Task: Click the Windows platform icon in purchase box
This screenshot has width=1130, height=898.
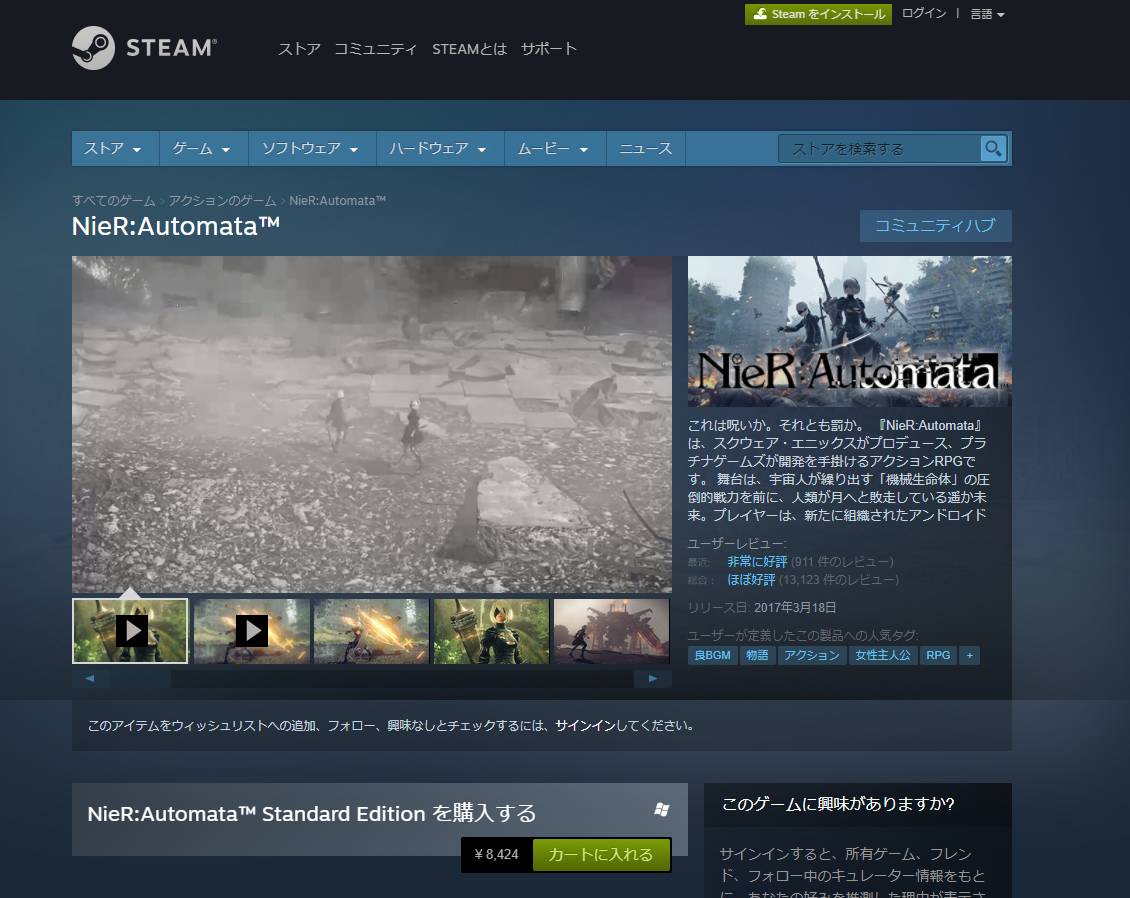Action: [x=662, y=809]
